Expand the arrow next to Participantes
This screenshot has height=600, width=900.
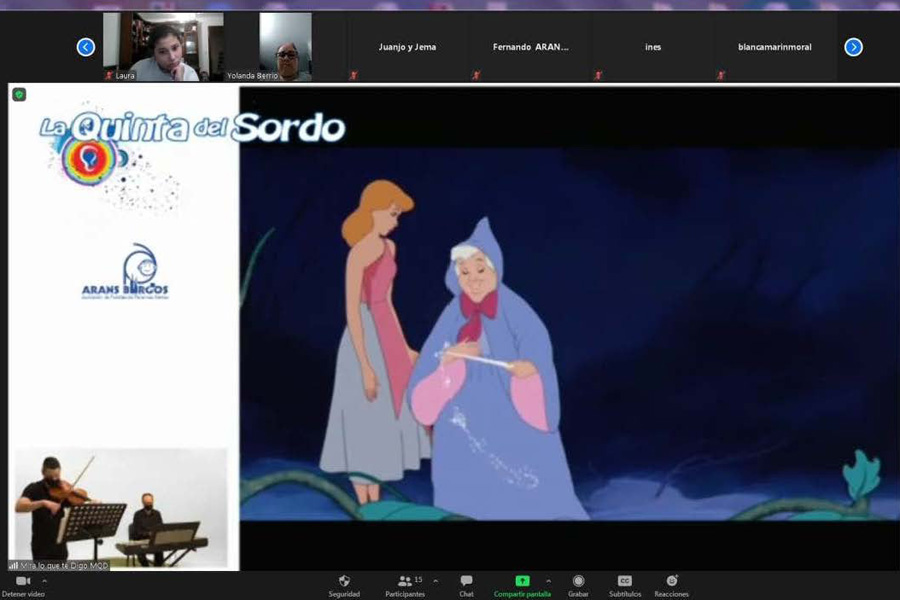(x=435, y=580)
